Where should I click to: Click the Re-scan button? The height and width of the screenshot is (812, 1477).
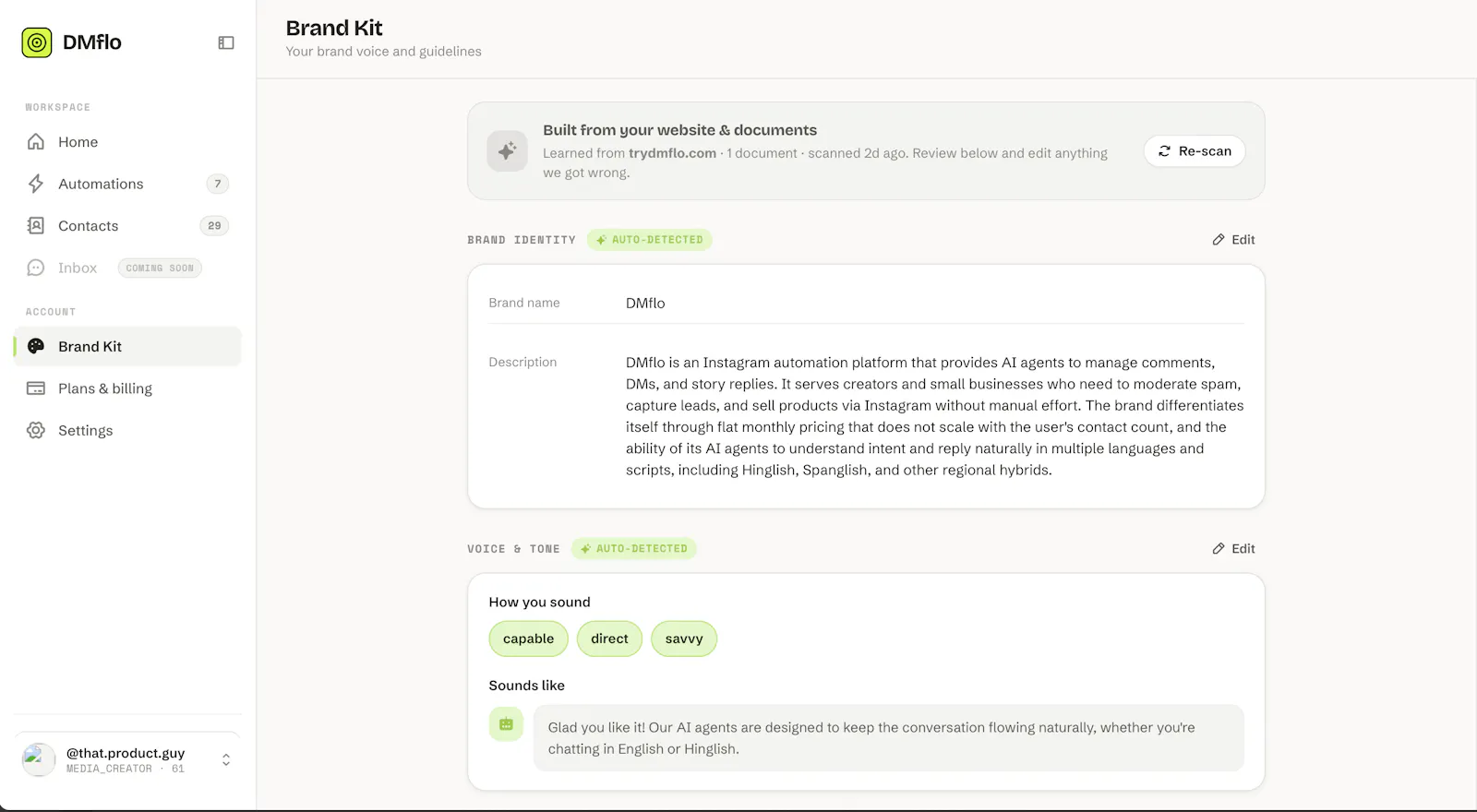tap(1195, 151)
